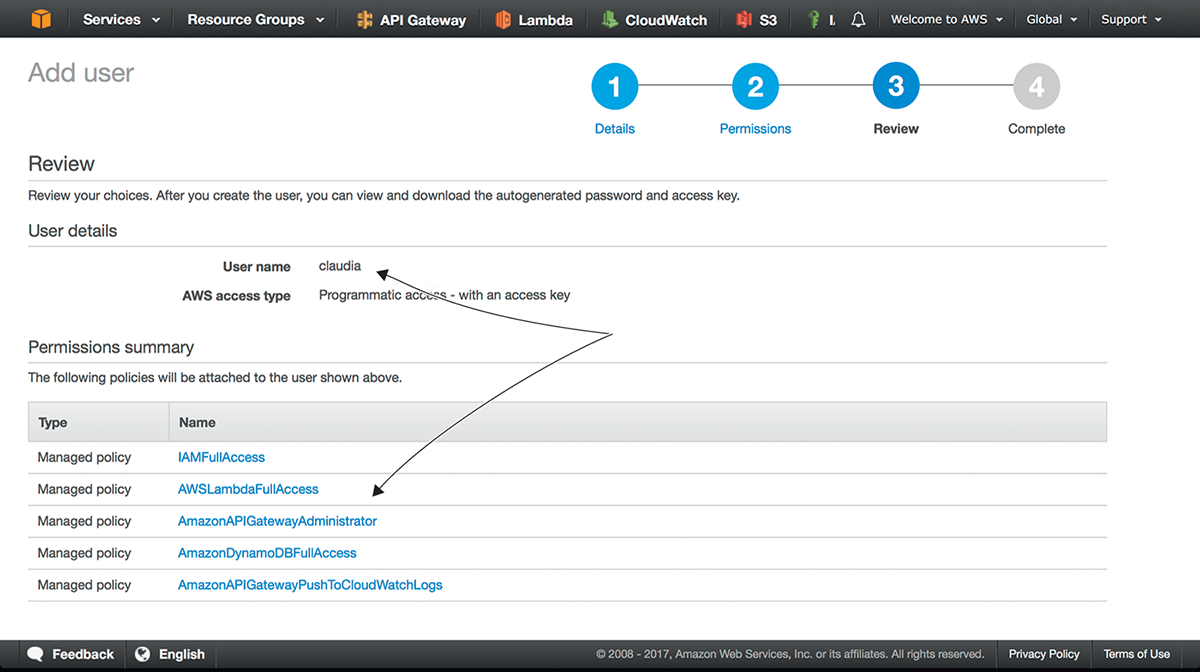Open the IAMFullAccess policy link
Screen dimensions: 1200x672
pos(221,457)
